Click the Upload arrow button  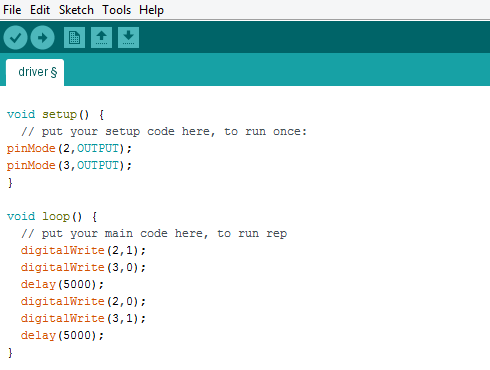pyautogui.click(x=42, y=38)
